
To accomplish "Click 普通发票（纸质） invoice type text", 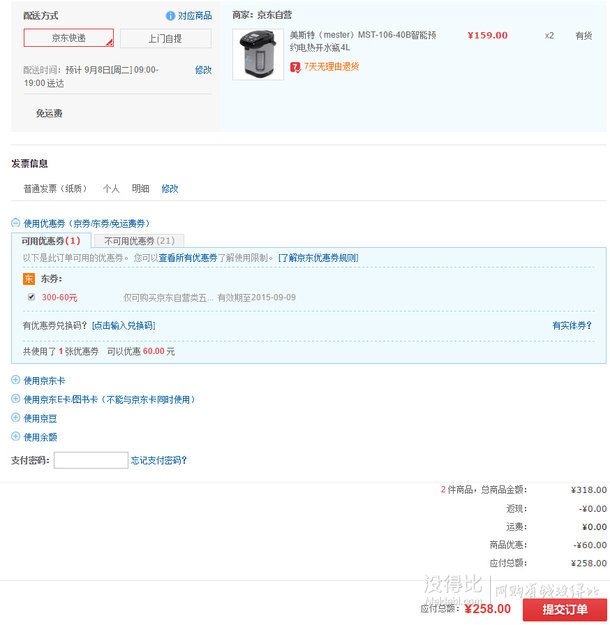I will click(x=55, y=189).
